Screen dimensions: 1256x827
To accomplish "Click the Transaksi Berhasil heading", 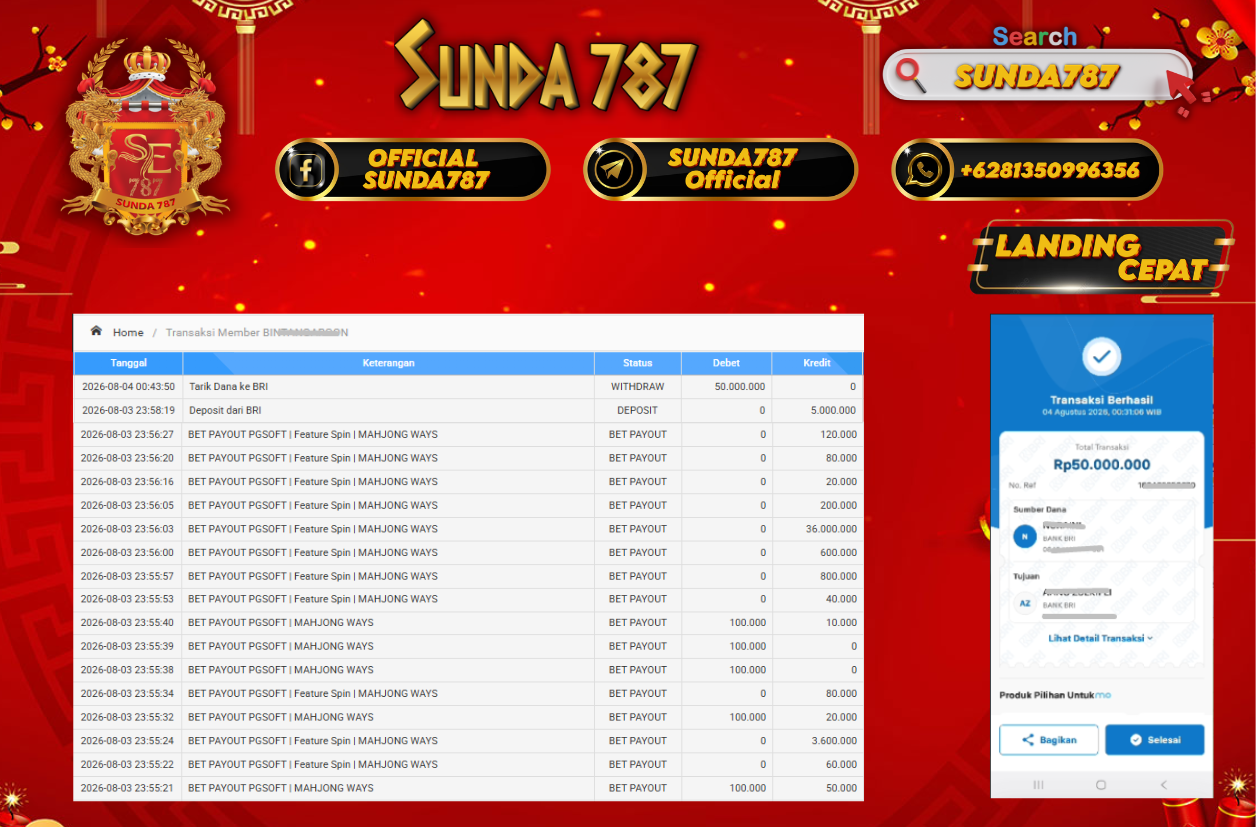I will [1101, 400].
